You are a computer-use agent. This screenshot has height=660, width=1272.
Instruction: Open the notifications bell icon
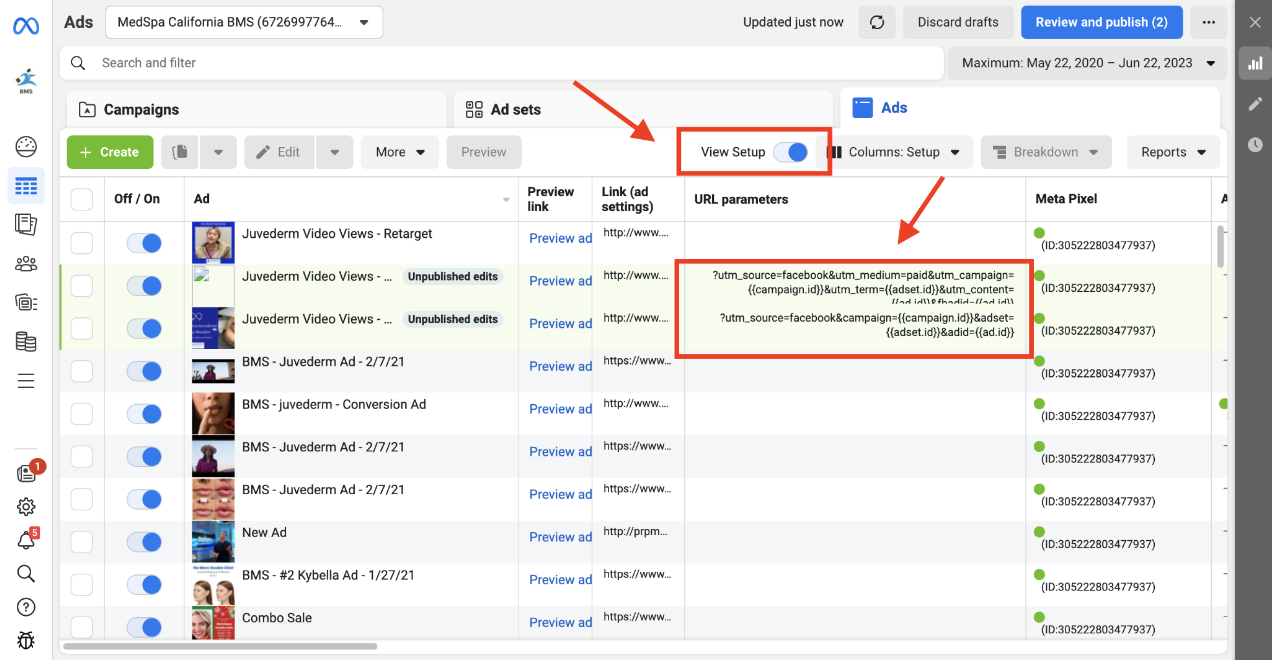pos(26,540)
